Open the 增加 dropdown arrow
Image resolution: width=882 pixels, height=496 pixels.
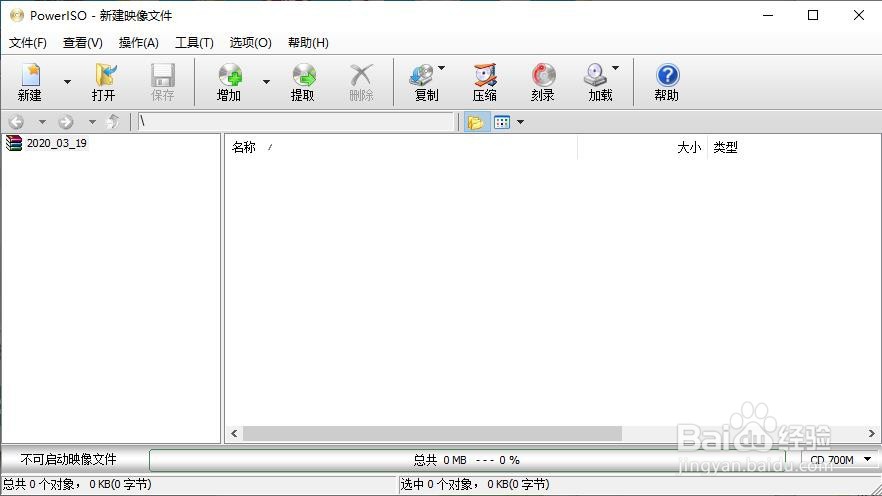pyautogui.click(x=266, y=82)
